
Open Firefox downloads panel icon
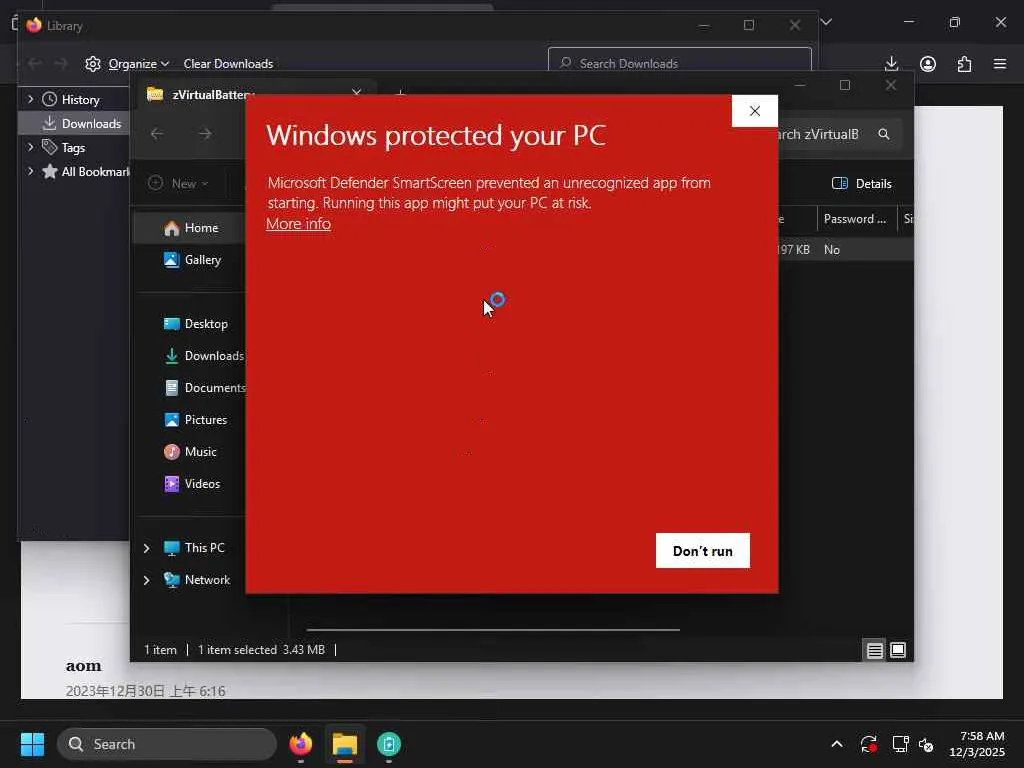(x=891, y=63)
